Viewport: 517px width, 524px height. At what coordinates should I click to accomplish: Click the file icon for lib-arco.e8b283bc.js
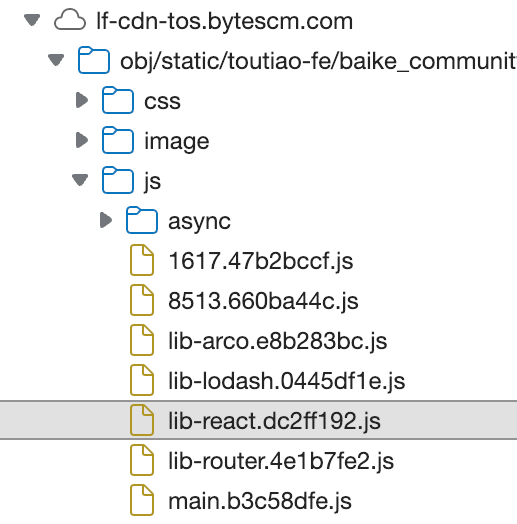coord(142,340)
